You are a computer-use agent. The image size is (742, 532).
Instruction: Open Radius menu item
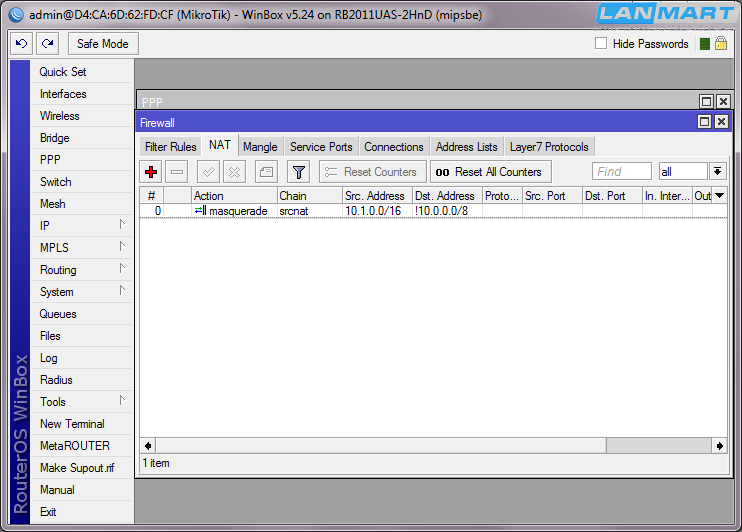[81, 380]
